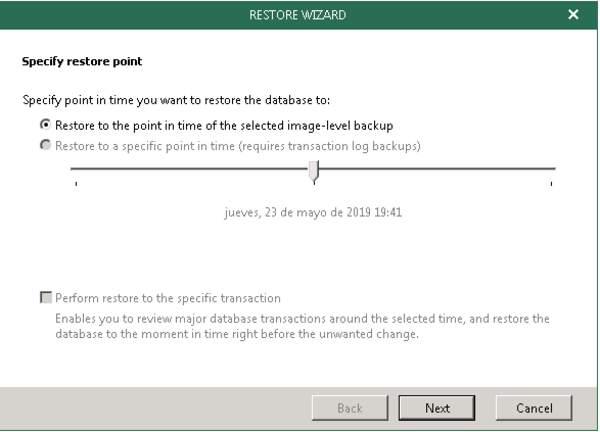This screenshot has height=432, width=600.
Task: Select the specific point in time radio button
Action: point(45,146)
